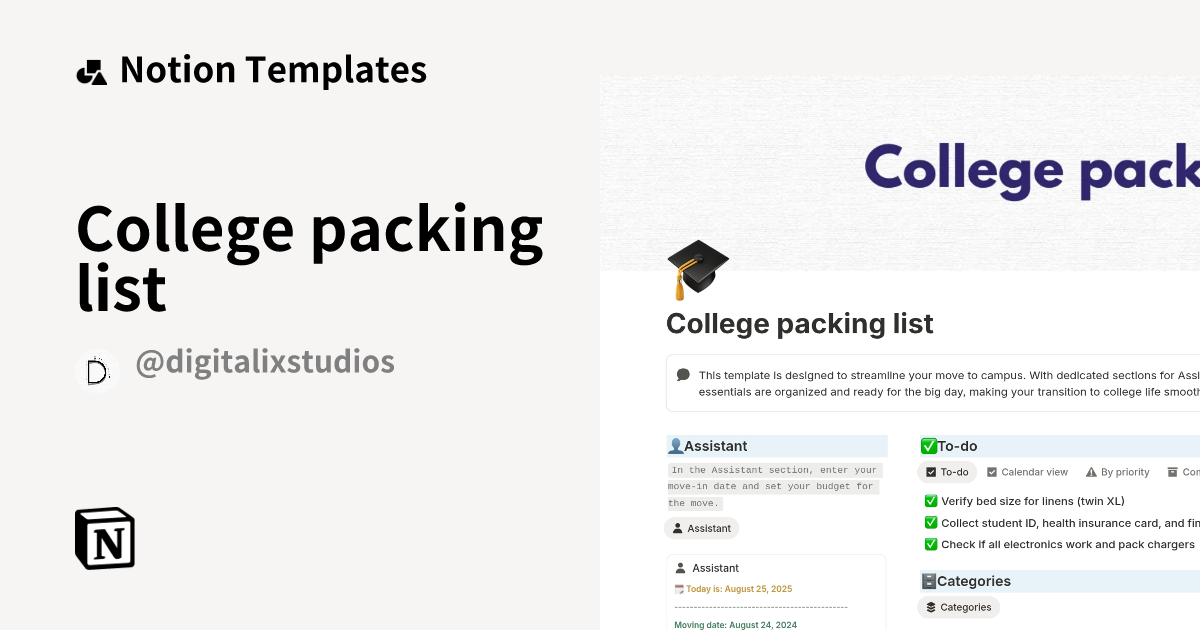Uncheck the pack chargers task checkbox
The width and height of the screenshot is (1200, 630).
(x=931, y=544)
